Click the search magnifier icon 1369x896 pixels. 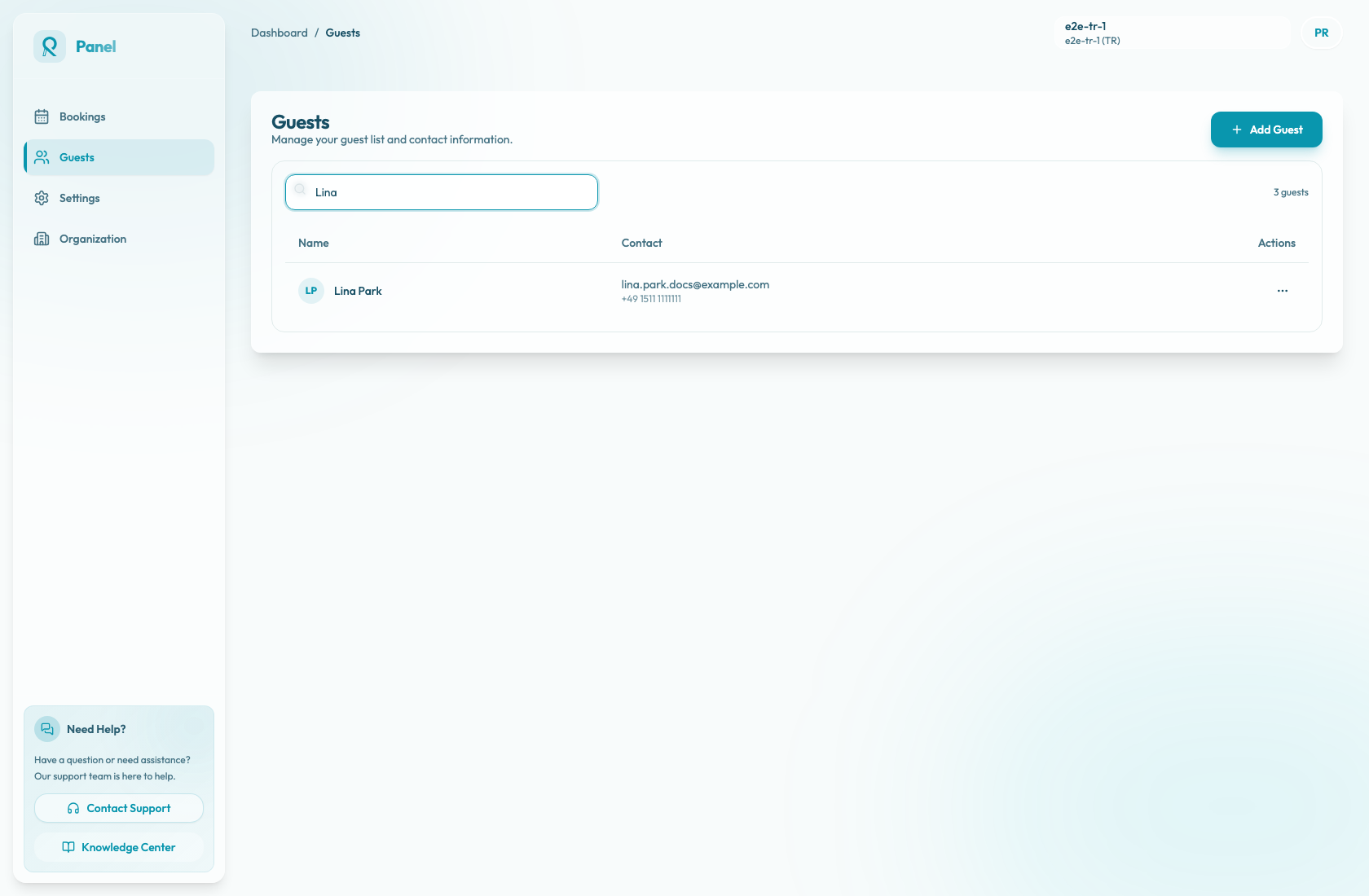(x=300, y=190)
